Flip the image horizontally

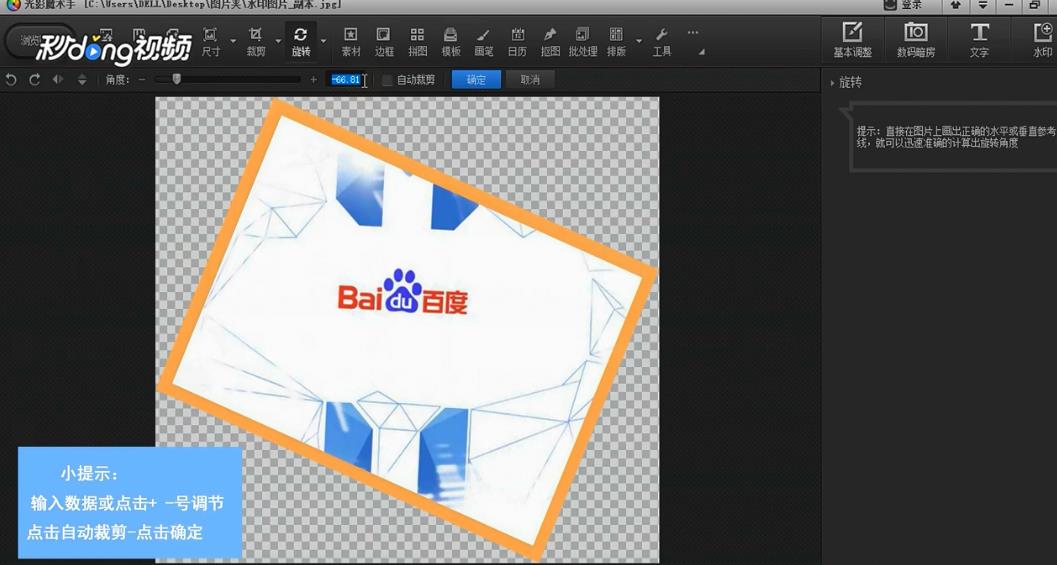[x=58, y=80]
